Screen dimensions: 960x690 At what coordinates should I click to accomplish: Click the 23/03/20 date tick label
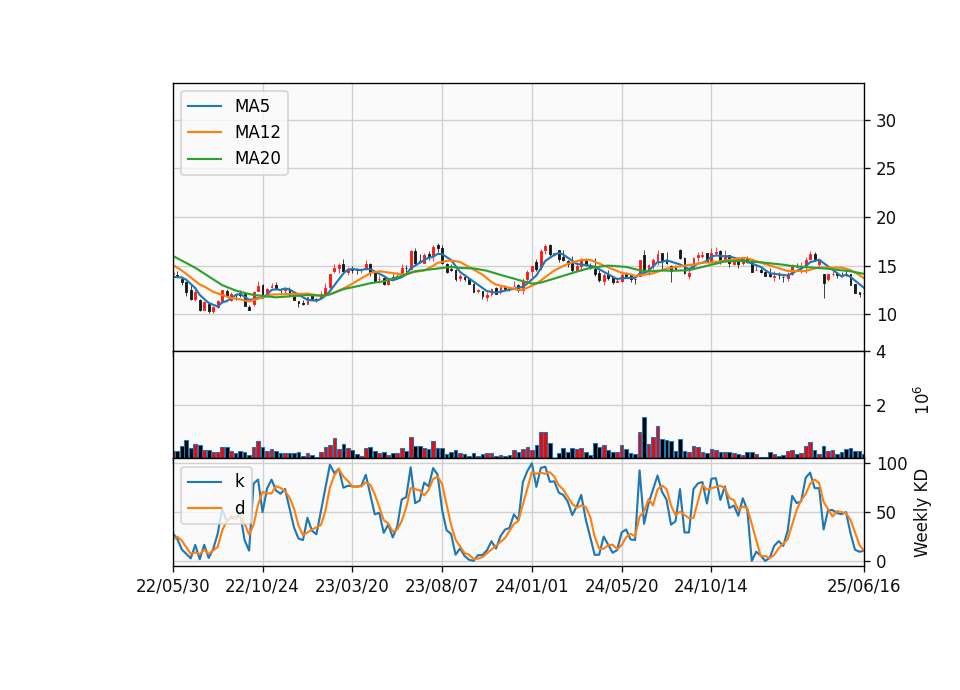(352, 587)
